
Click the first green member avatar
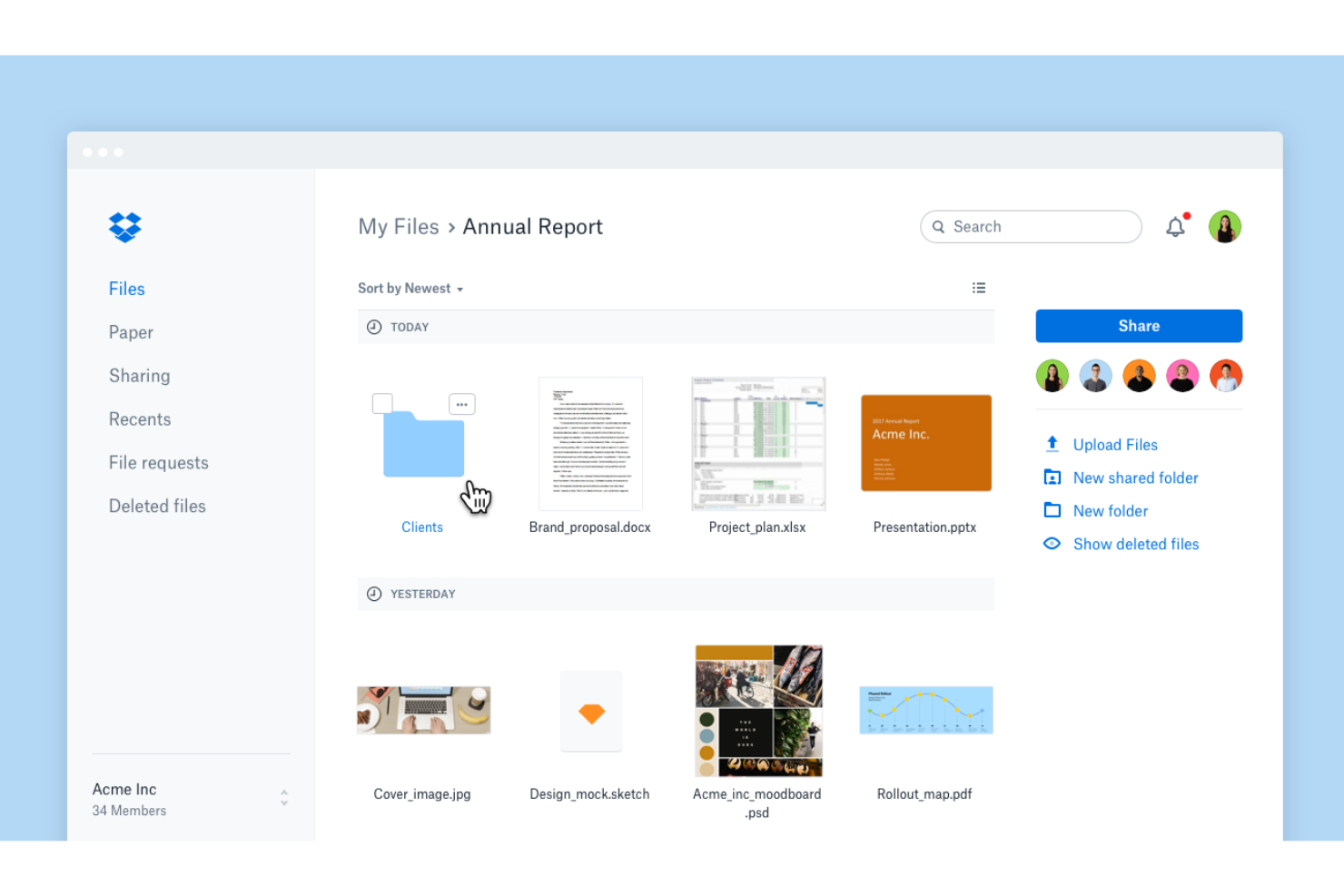1052,375
